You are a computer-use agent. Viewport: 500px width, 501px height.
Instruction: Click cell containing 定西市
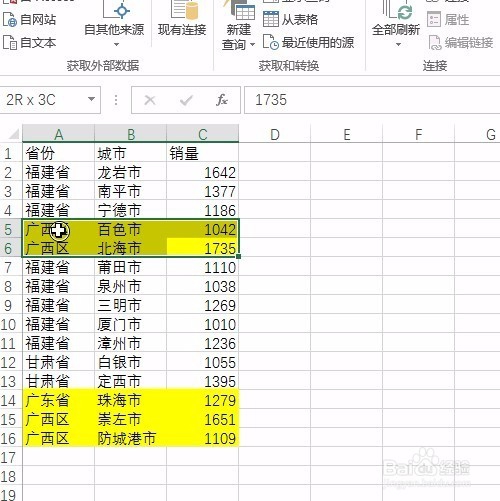131,381
